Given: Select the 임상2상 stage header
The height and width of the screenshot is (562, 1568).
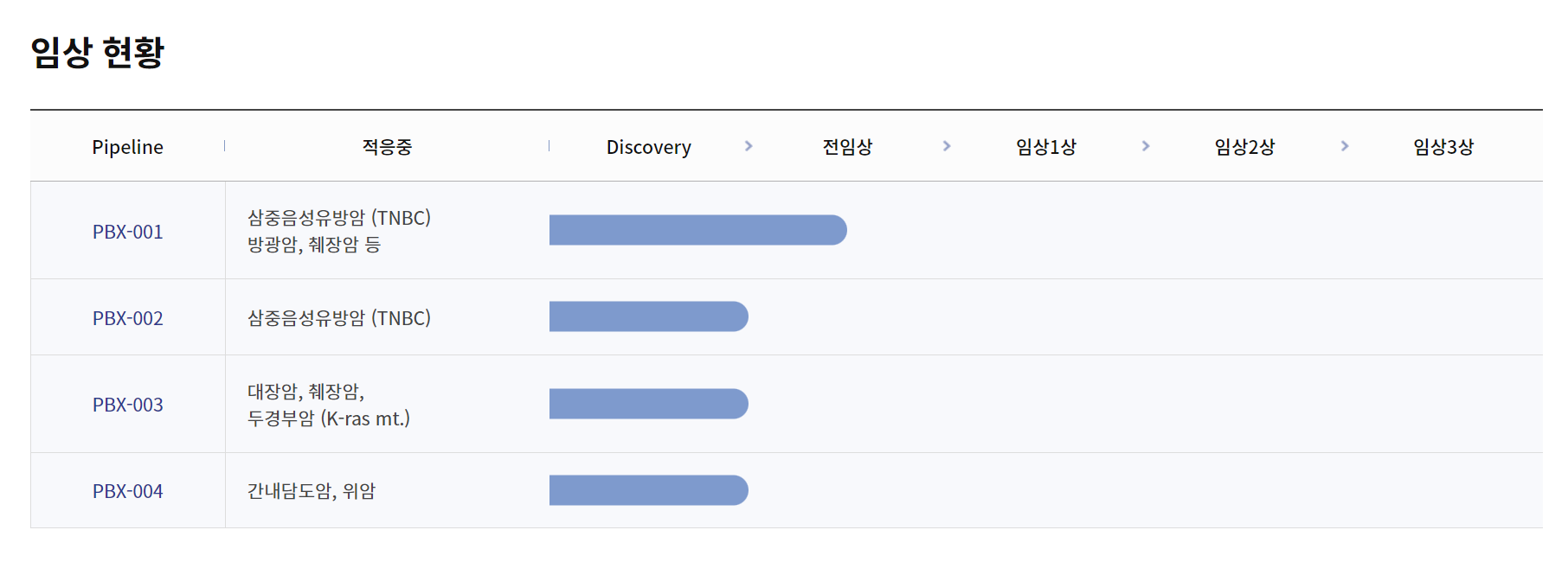Looking at the screenshot, I should 1244,147.
